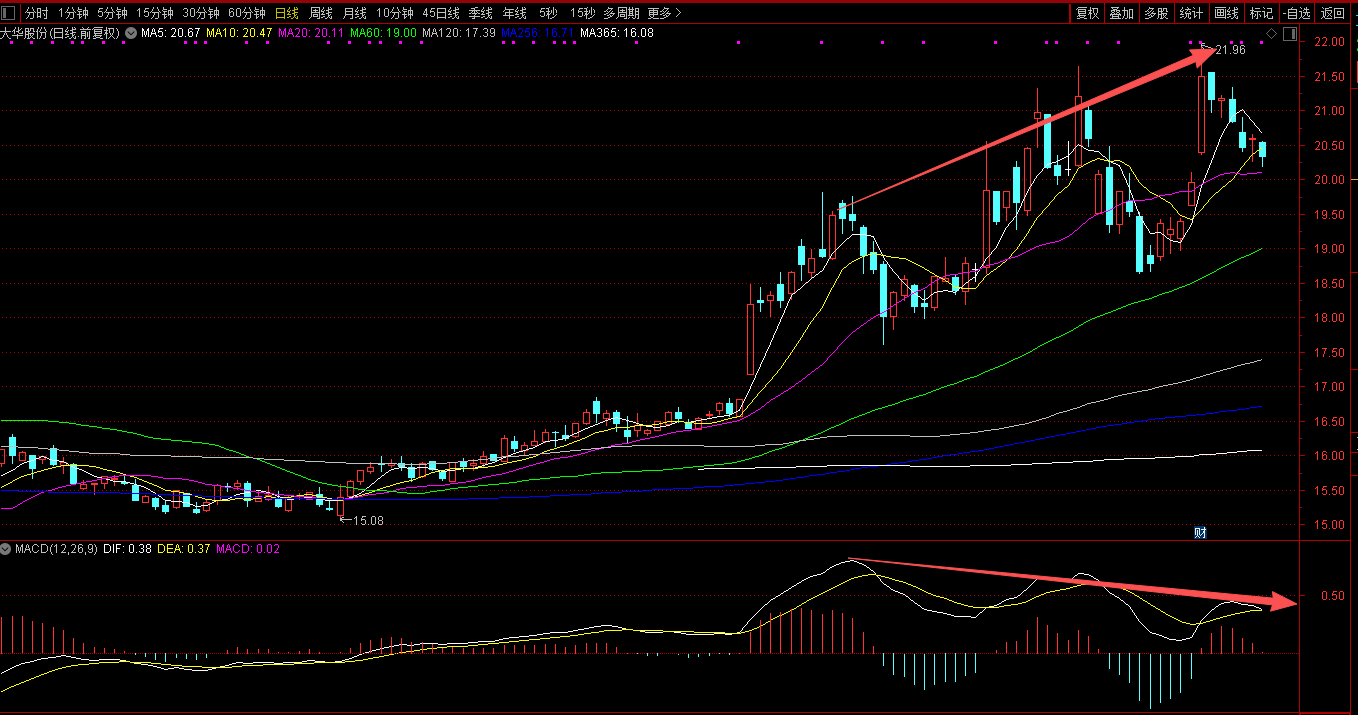Click the MA365: 16.08 indicator label
1358x715 pixels.
(x=617, y=33)
